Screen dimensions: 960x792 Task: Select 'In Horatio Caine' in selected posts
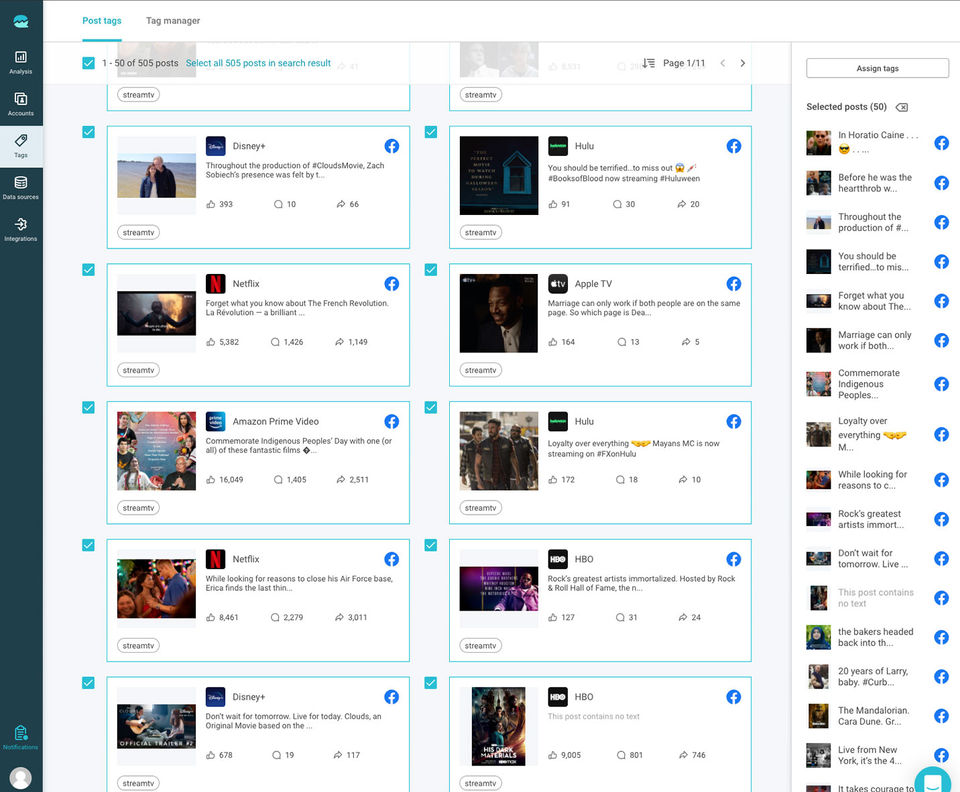[877, 143]
